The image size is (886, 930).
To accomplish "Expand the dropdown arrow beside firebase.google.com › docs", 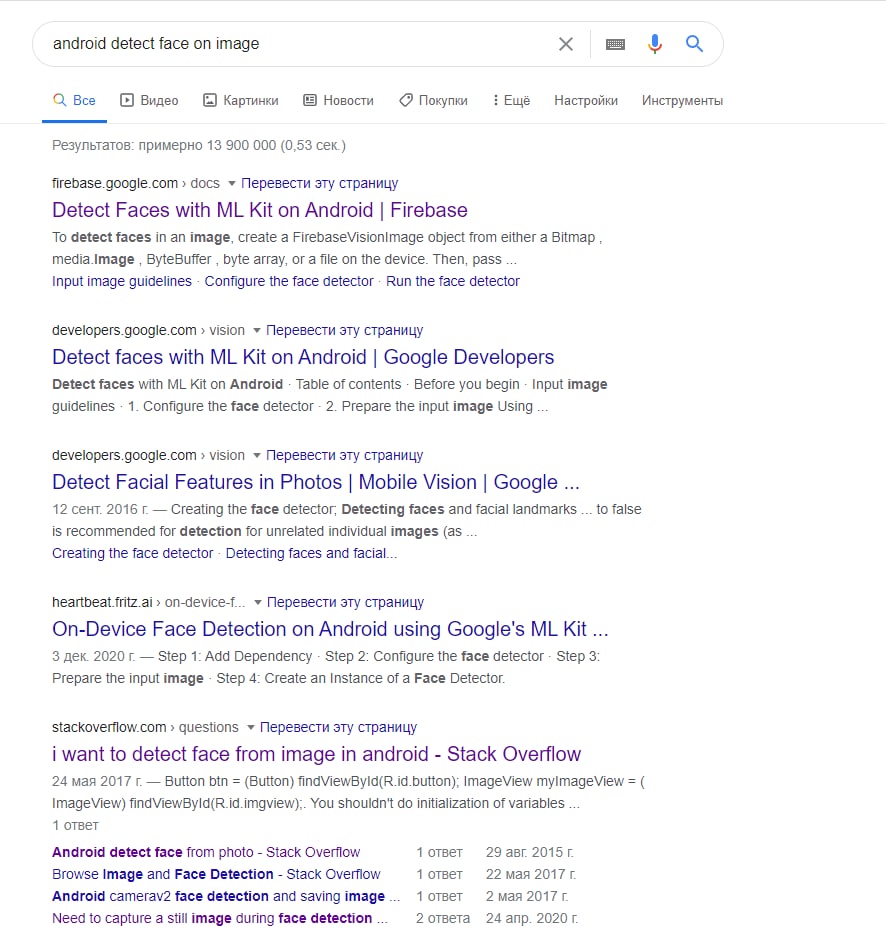I will tap(231, 183).
